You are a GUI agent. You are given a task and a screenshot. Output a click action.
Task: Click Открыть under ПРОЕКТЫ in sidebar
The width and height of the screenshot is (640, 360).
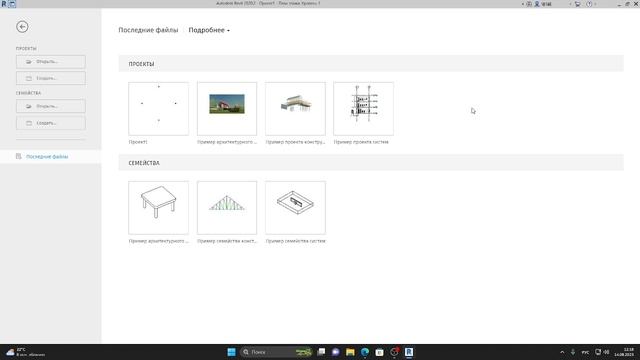pyautogui.click(x=51, y=62)
